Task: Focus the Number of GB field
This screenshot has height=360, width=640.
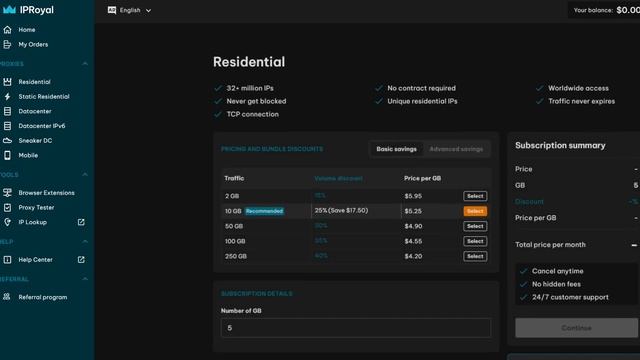Action: pyautogui.click(x=356, y=328)
